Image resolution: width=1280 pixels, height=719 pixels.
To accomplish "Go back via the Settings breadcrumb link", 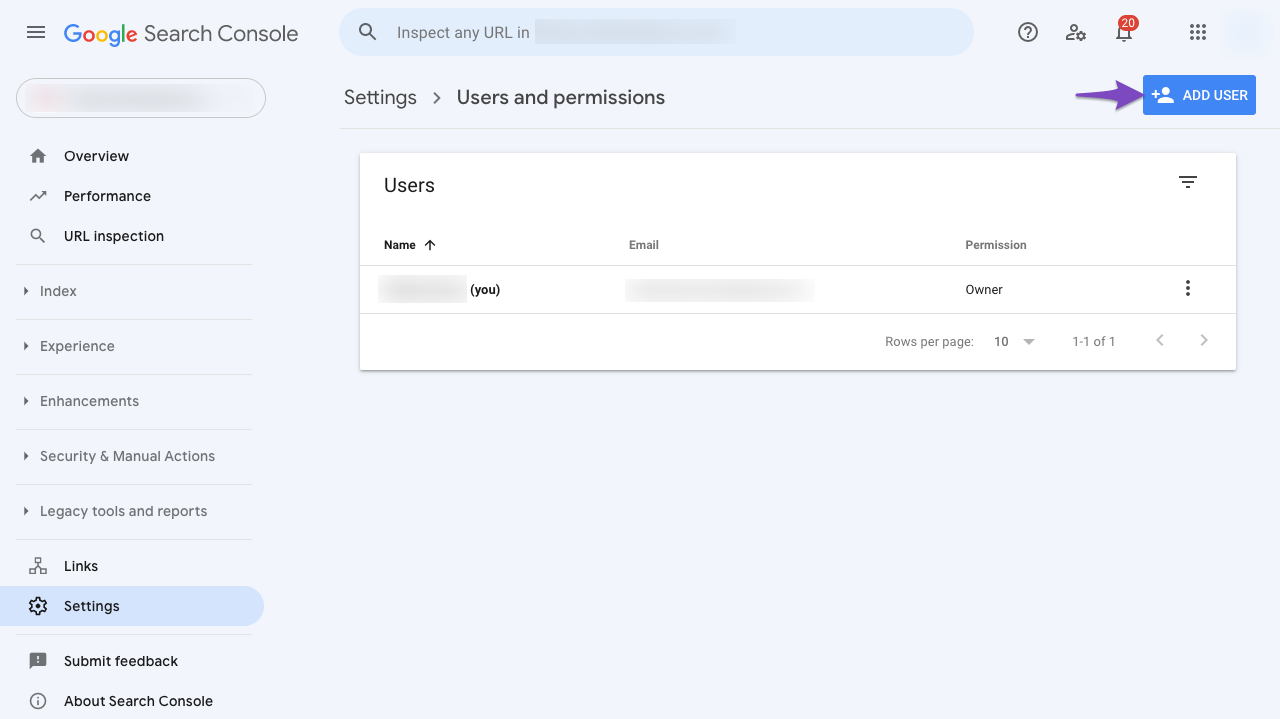I will point(380,97).
